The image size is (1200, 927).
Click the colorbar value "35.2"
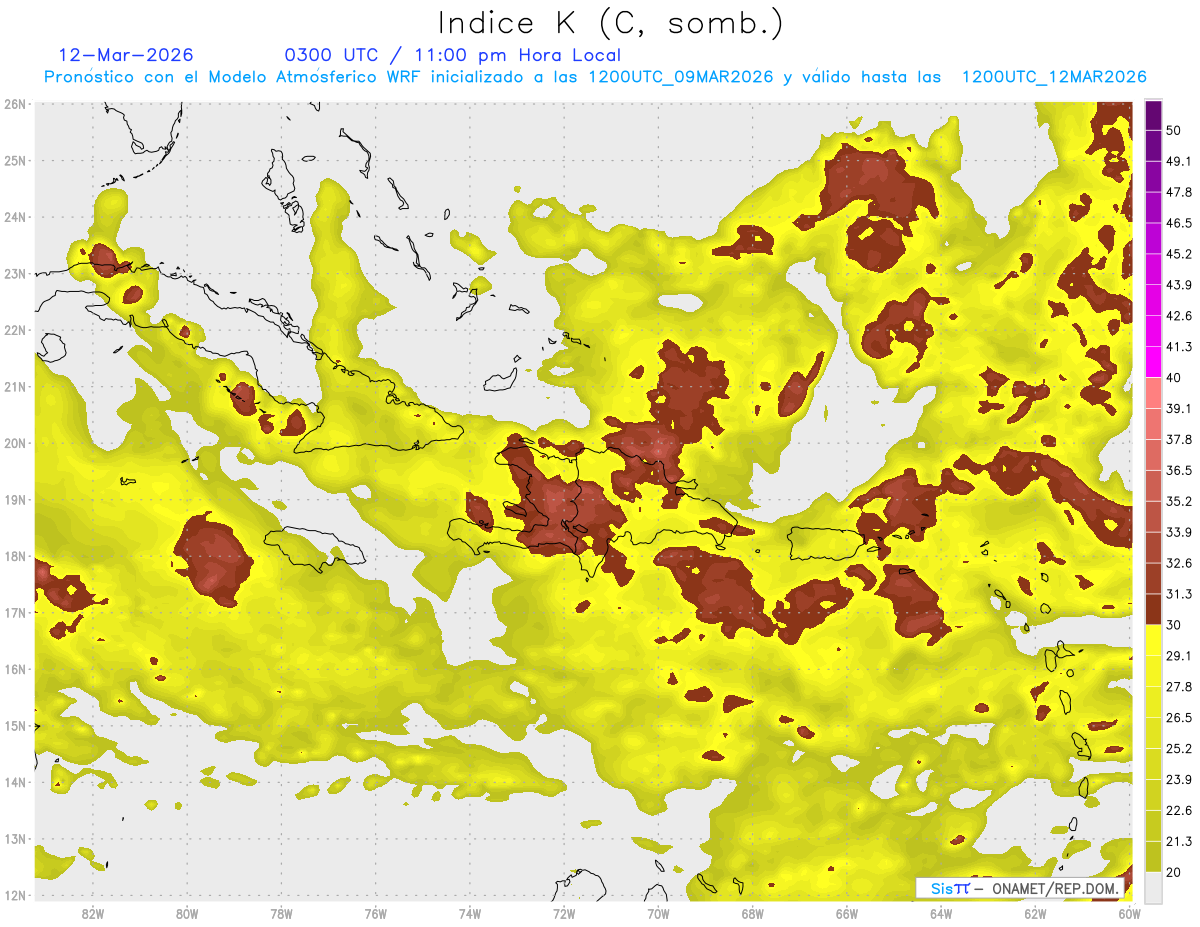point(1178,501)
